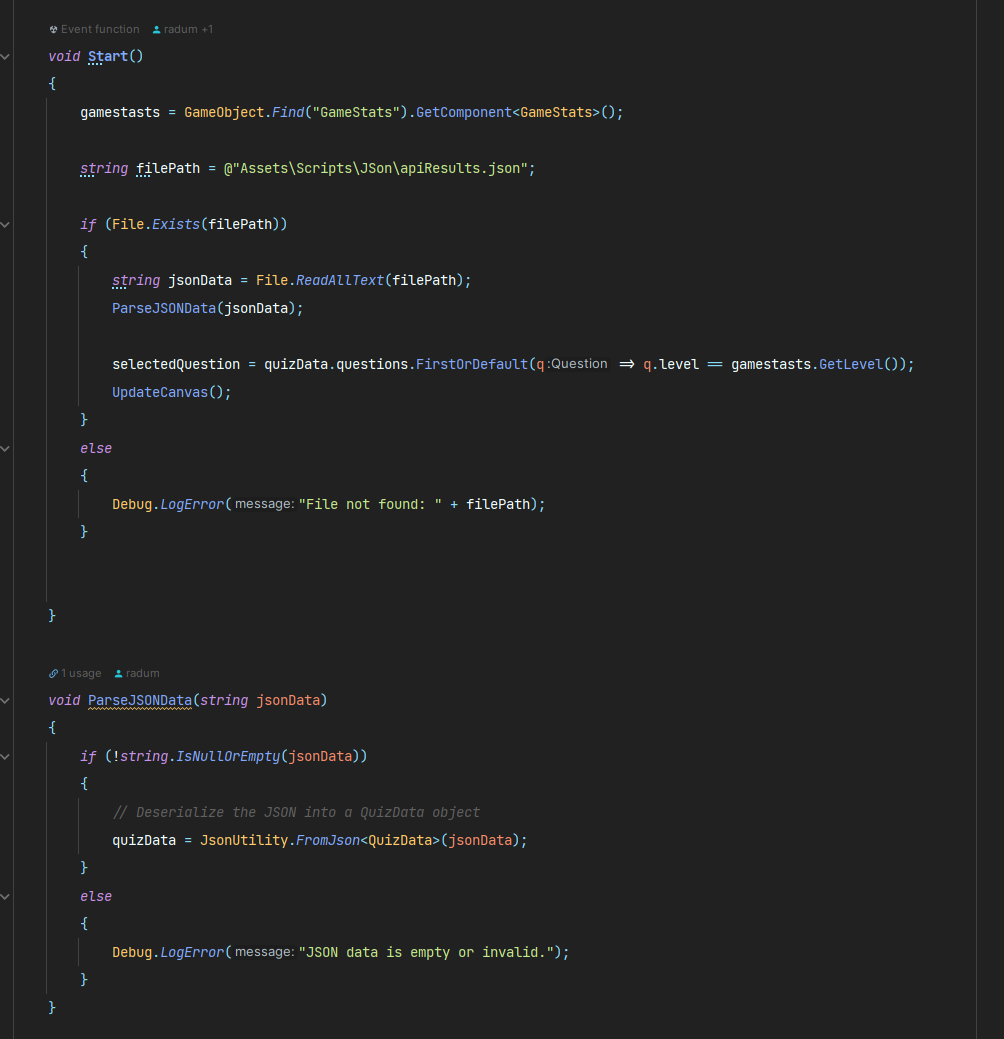The height and width of the screenshot is (1039, 1004).
Task: Collapse the Start method fold arrow
Action: (5, 57)
